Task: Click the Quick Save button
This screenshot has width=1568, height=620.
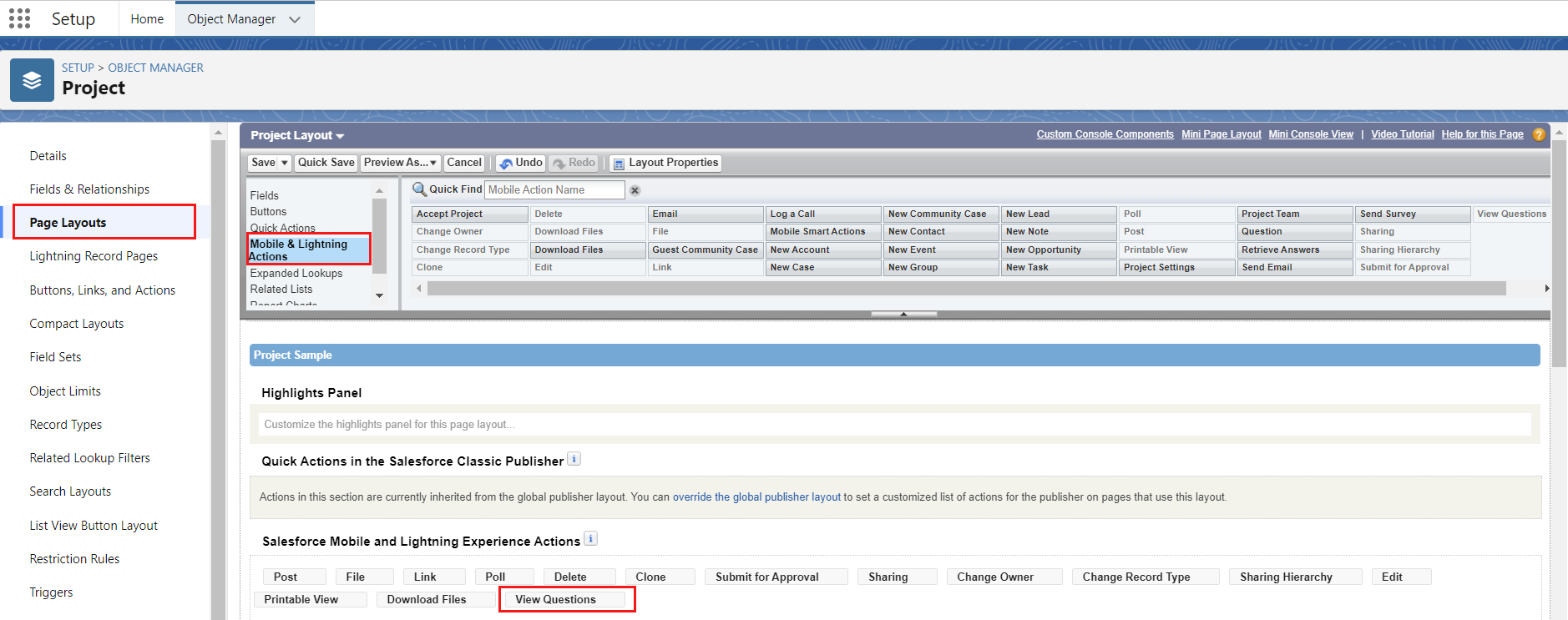Action: (x=326, y=163)
